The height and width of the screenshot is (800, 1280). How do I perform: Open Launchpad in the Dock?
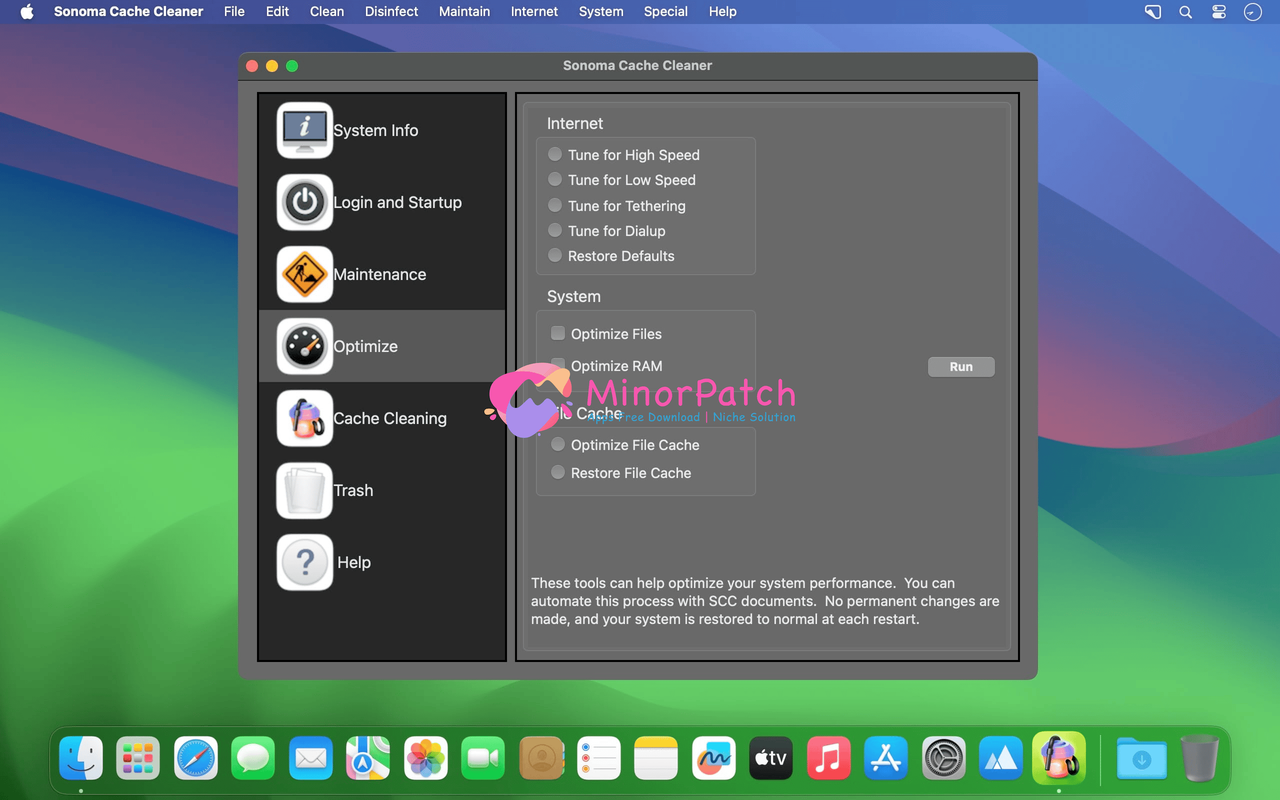tap(138, 759)
